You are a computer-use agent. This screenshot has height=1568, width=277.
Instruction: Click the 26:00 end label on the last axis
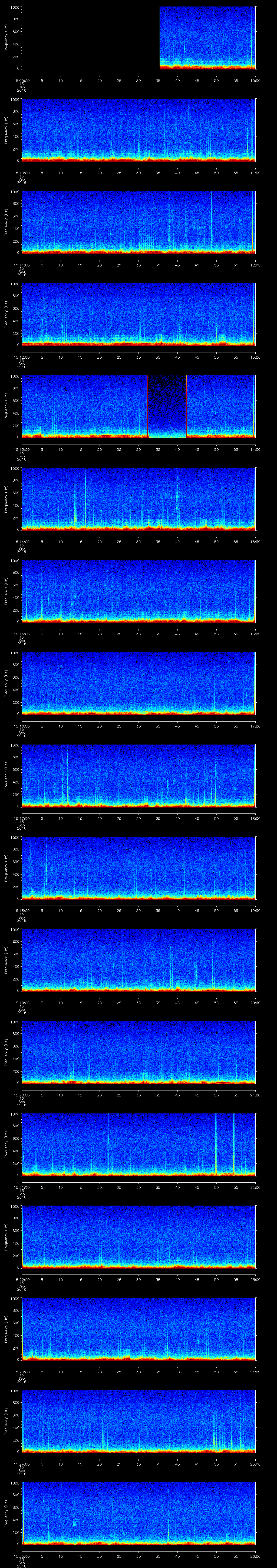pyautogui.click(x=255, y=1555)
